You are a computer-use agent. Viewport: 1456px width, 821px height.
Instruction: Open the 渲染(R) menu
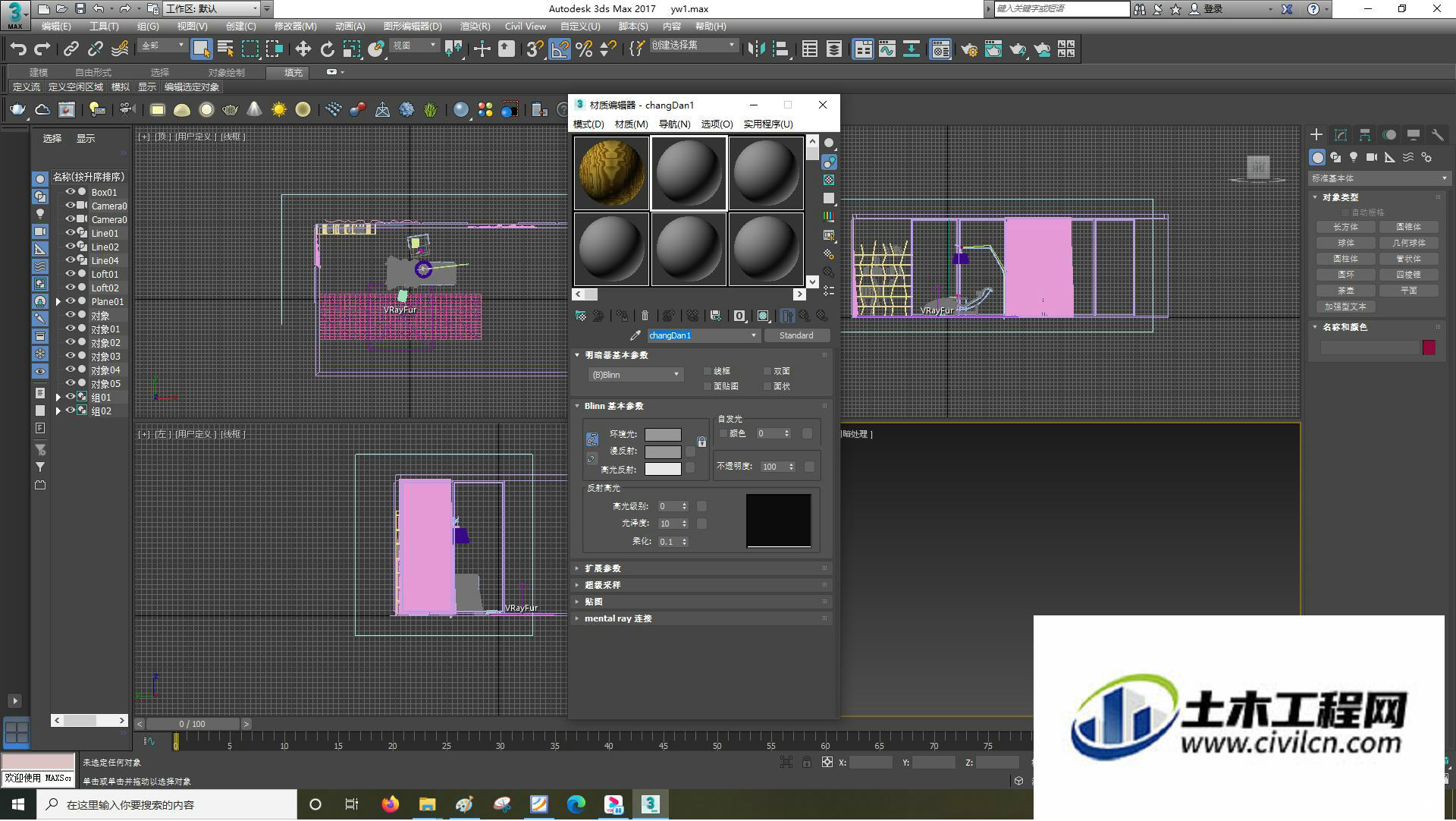[x=475, y=27]
